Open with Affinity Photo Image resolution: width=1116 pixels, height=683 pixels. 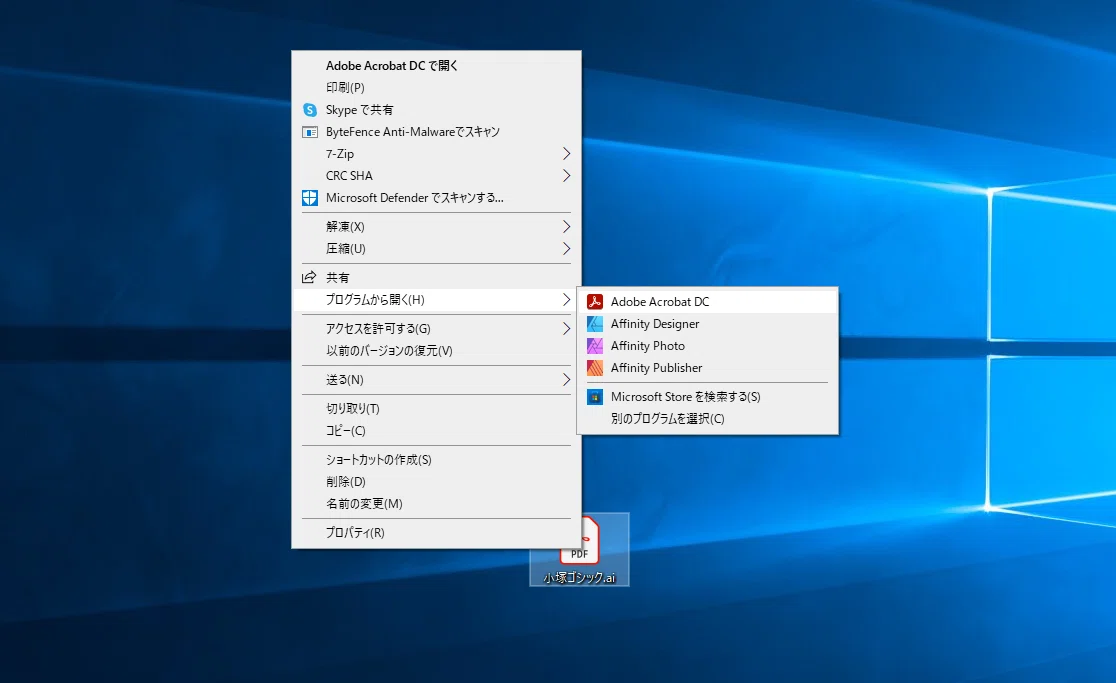707,346
